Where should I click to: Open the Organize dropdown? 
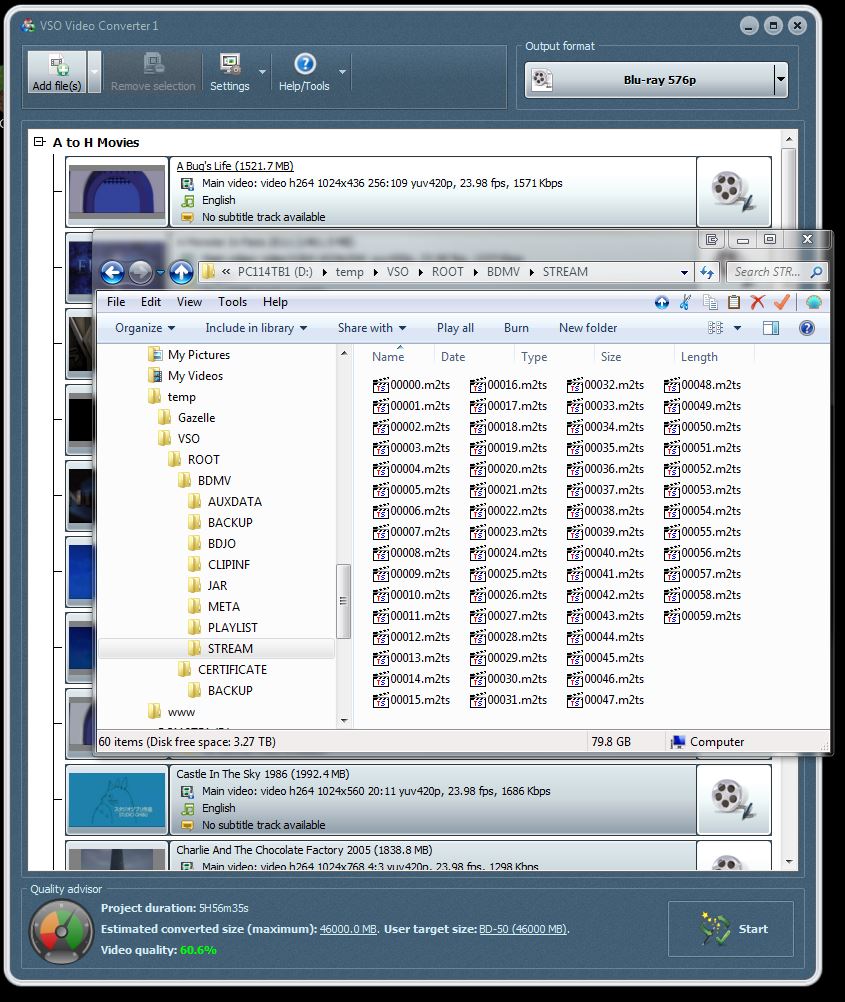pyautogui.click(x=144, y=328)
